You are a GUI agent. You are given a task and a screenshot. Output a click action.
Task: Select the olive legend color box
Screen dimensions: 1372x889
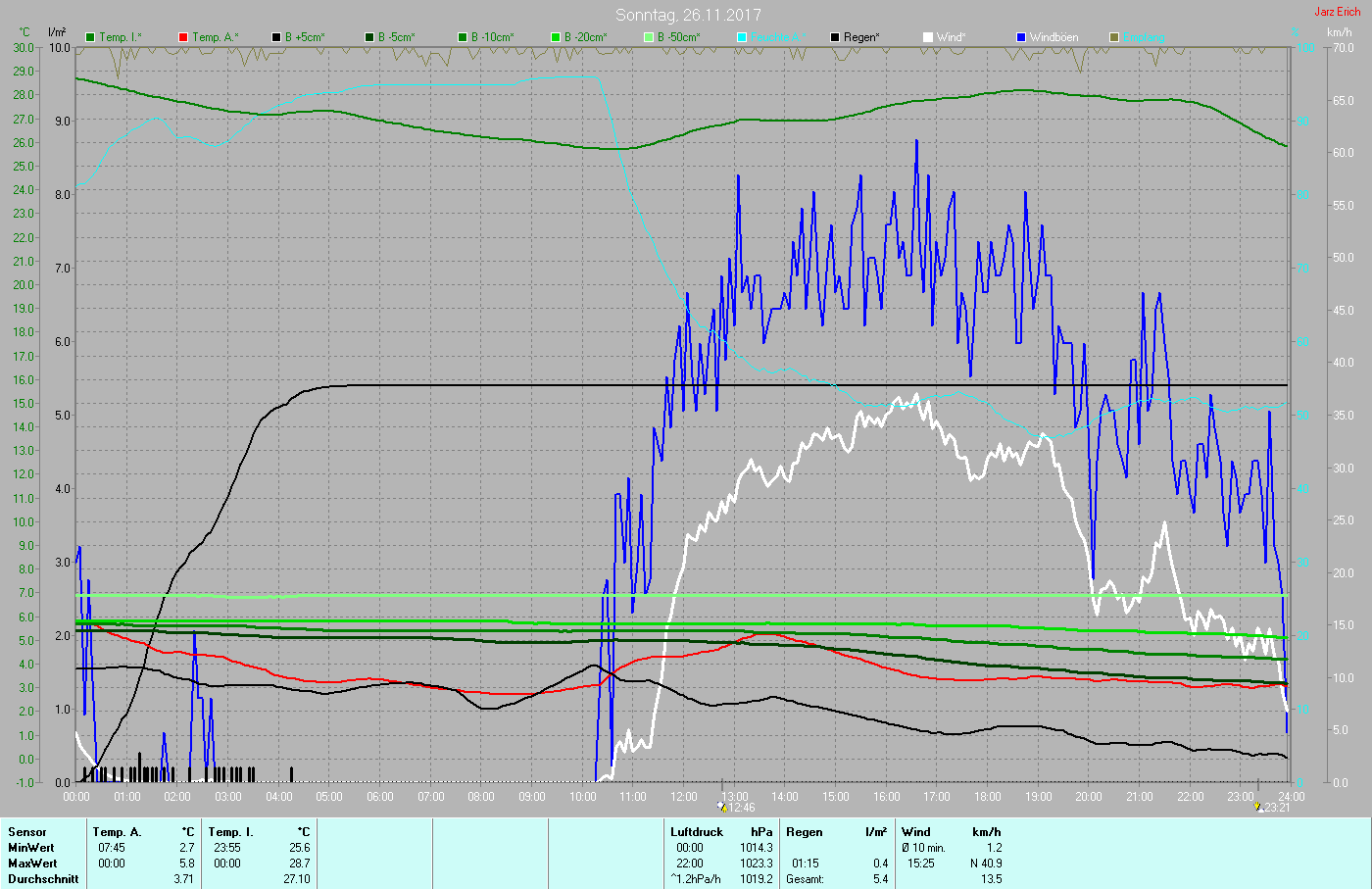point(1114,37)
